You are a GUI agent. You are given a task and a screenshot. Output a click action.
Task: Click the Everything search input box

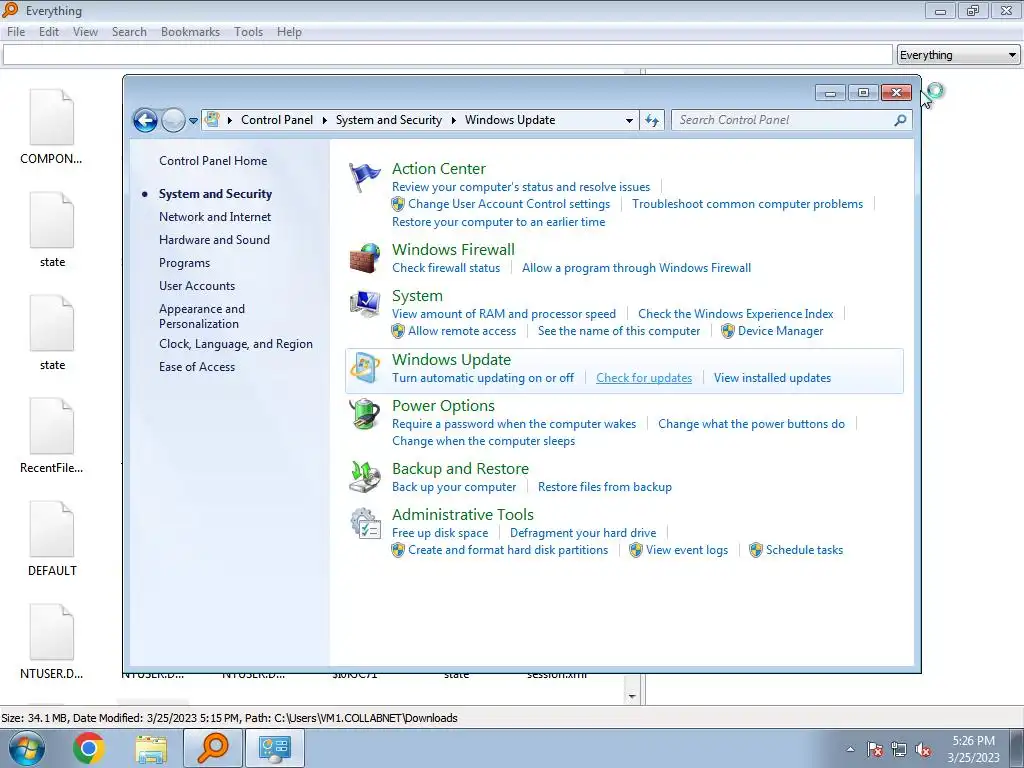pyautogui.click(x=447, y=55)
